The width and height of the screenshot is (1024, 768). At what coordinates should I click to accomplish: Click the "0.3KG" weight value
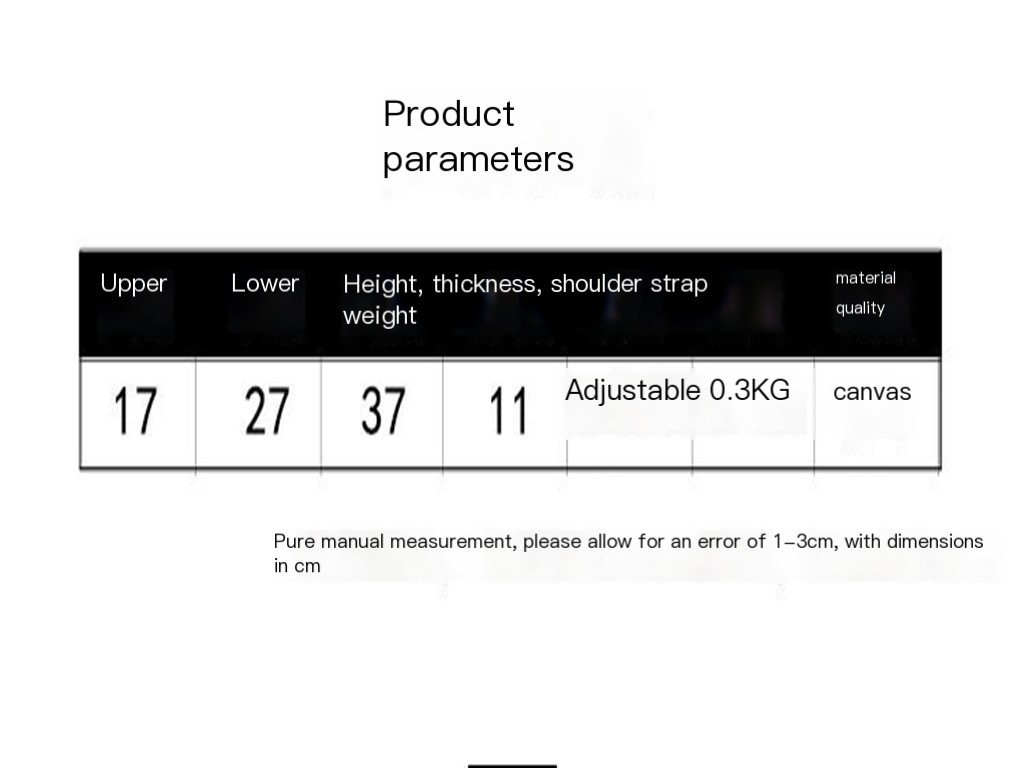(x=750, y=390)
